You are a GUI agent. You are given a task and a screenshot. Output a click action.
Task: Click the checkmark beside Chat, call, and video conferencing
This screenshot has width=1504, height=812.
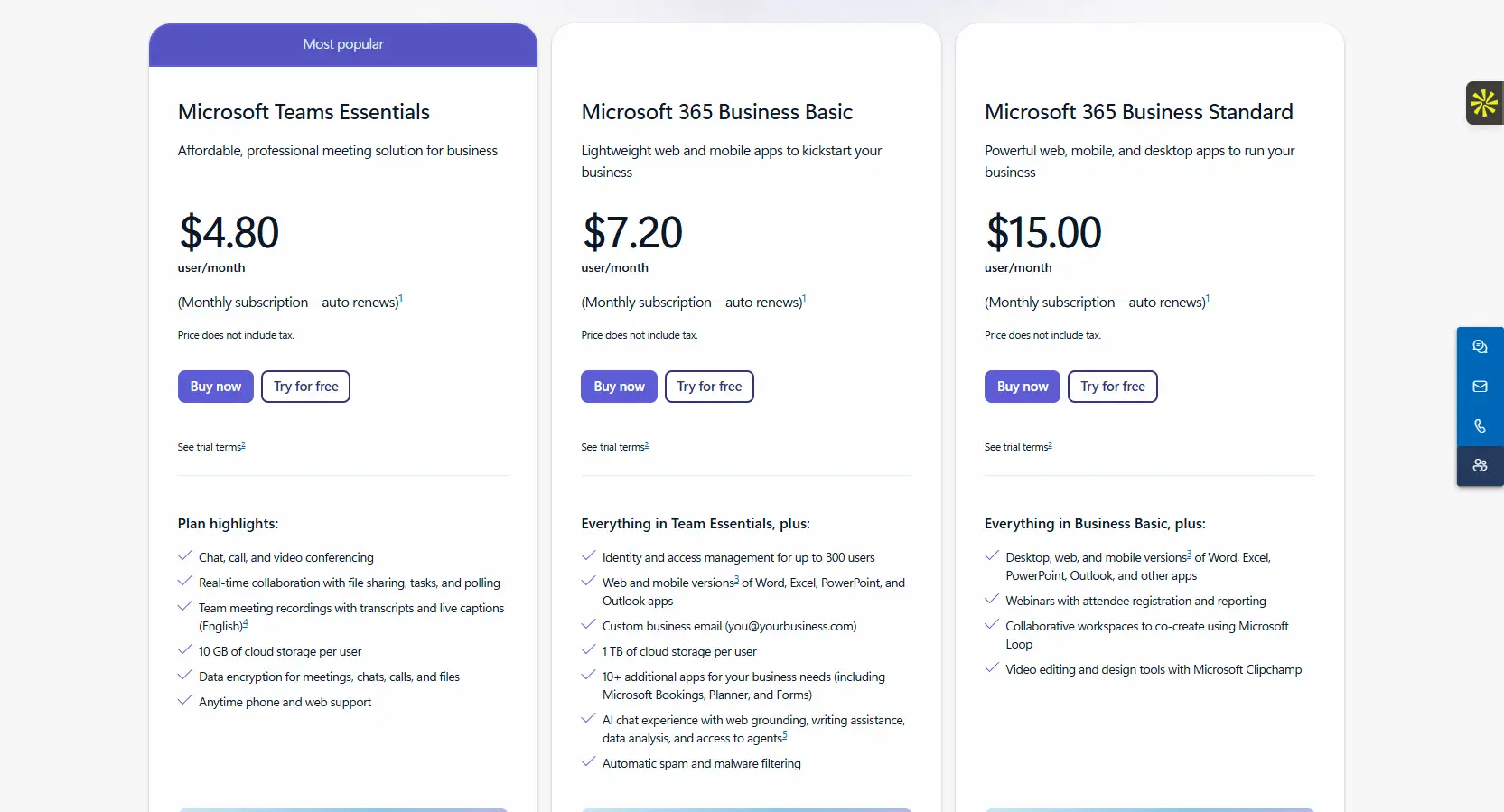[x=185, y=555]
